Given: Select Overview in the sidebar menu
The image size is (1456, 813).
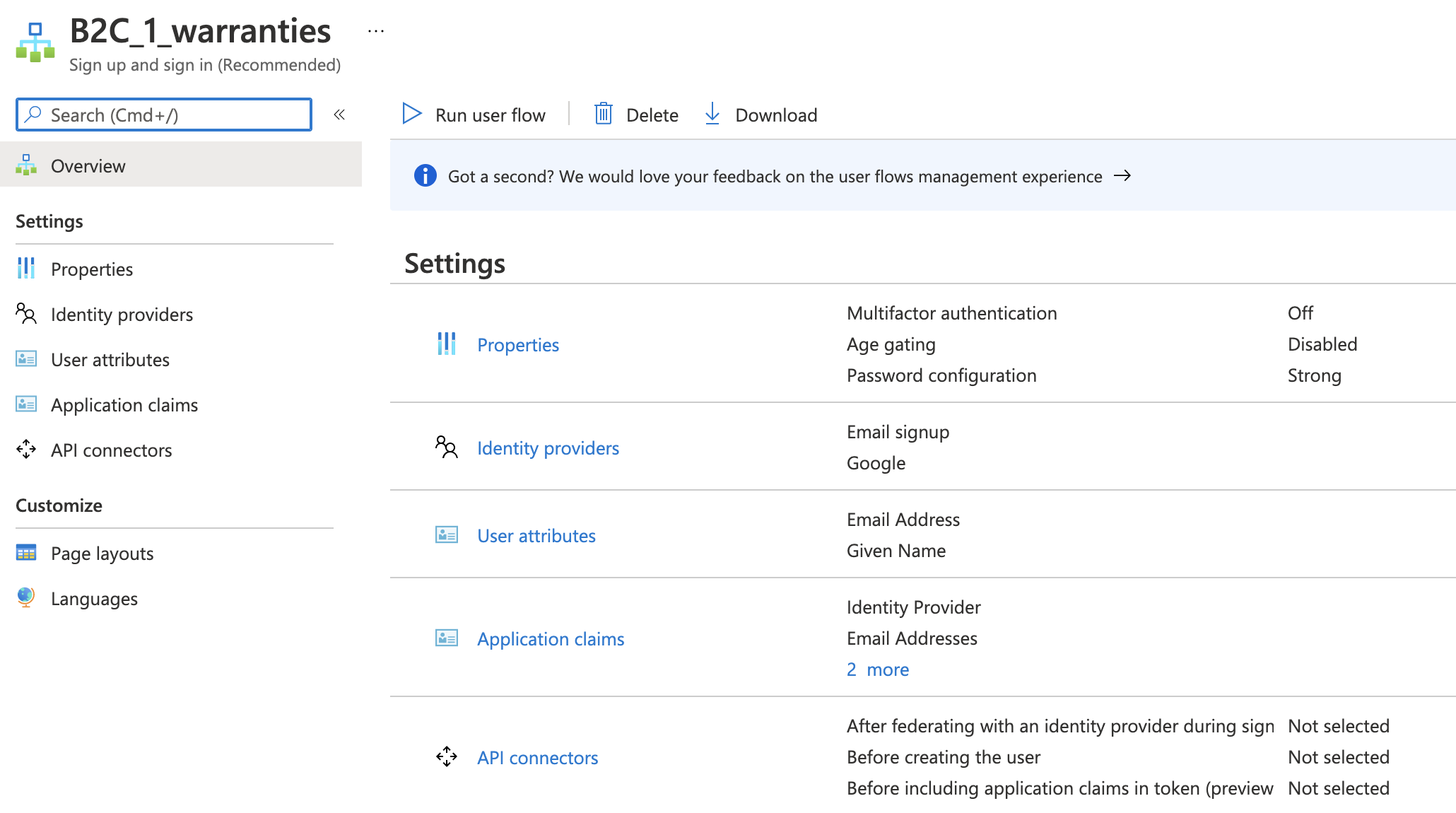Looking at the screenshot, I should 88,166.
